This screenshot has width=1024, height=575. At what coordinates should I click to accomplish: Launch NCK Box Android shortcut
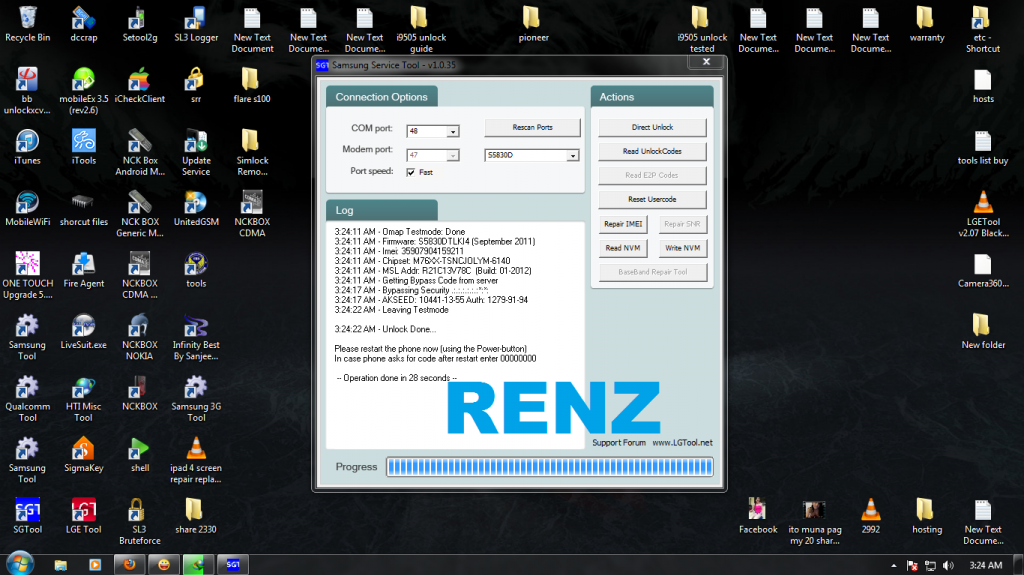[x=140, y=153]
